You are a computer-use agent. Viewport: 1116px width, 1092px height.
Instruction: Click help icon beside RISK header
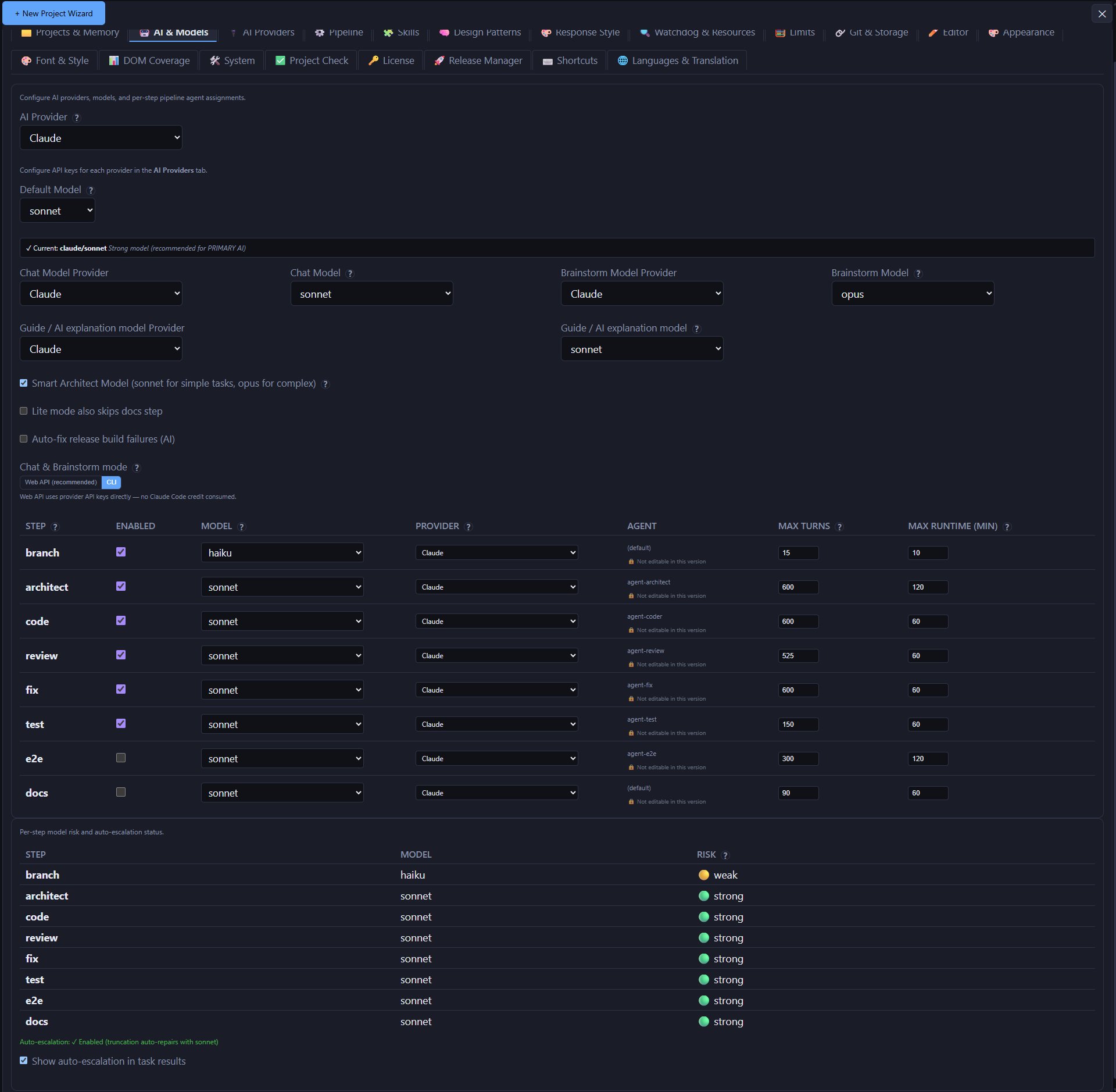point(725,855)
